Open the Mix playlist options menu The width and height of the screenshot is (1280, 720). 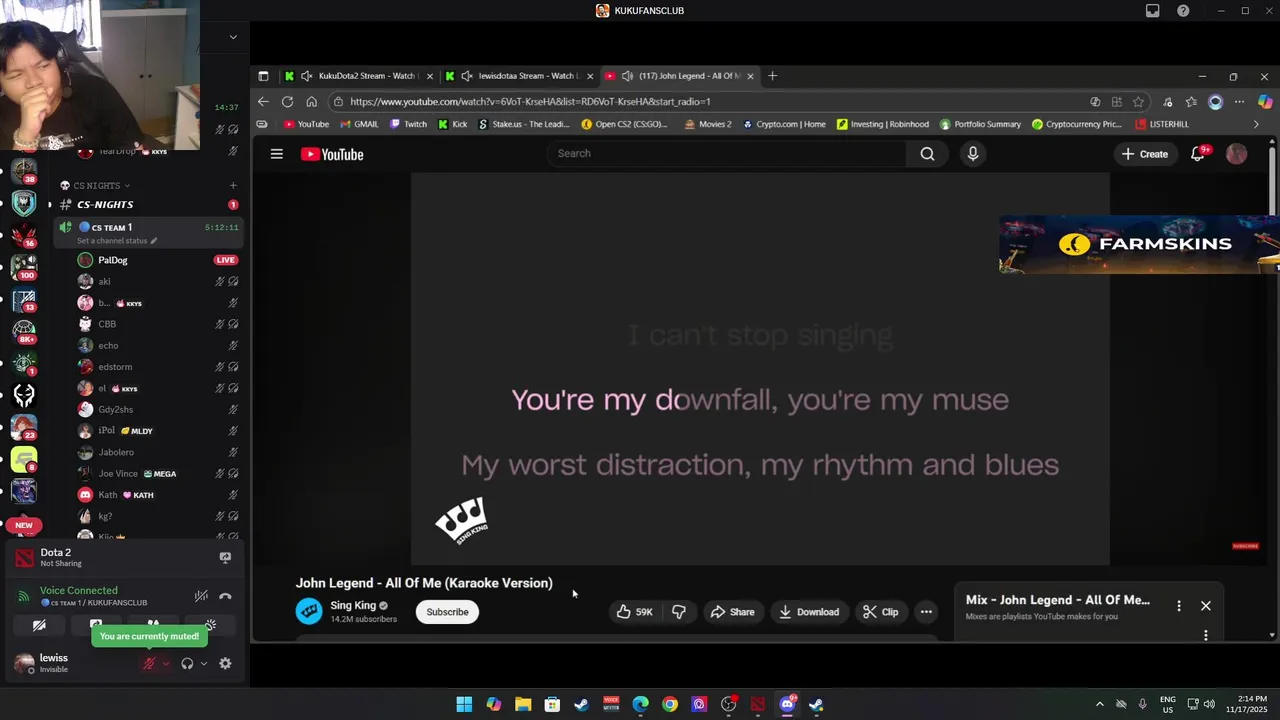(x=1179, y=606)
